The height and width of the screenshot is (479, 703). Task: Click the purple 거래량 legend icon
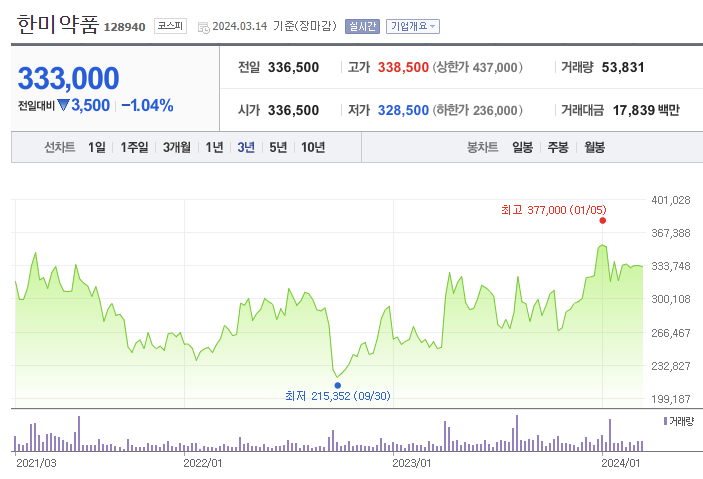(x=665, y=421)
